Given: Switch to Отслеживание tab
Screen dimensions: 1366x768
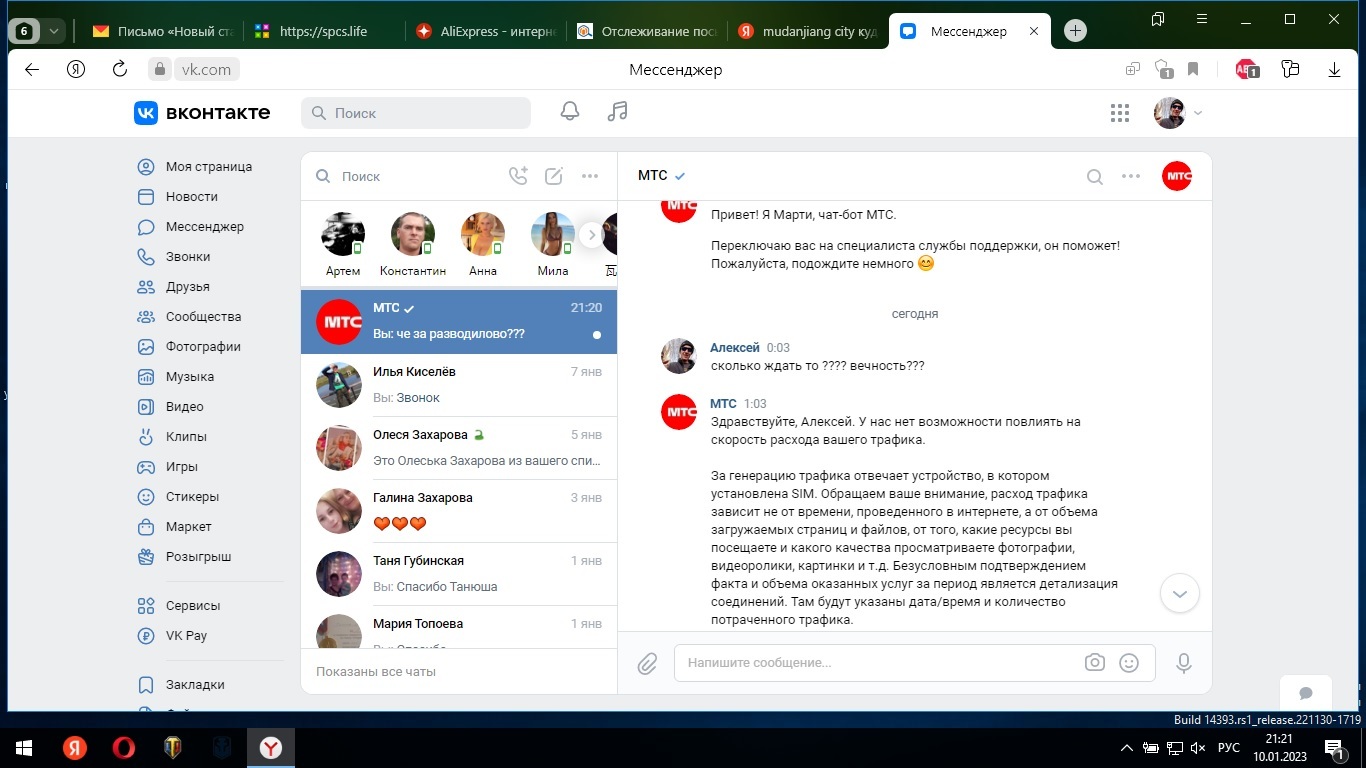Looking at the screenshot, I should click(x=647, y=31).
